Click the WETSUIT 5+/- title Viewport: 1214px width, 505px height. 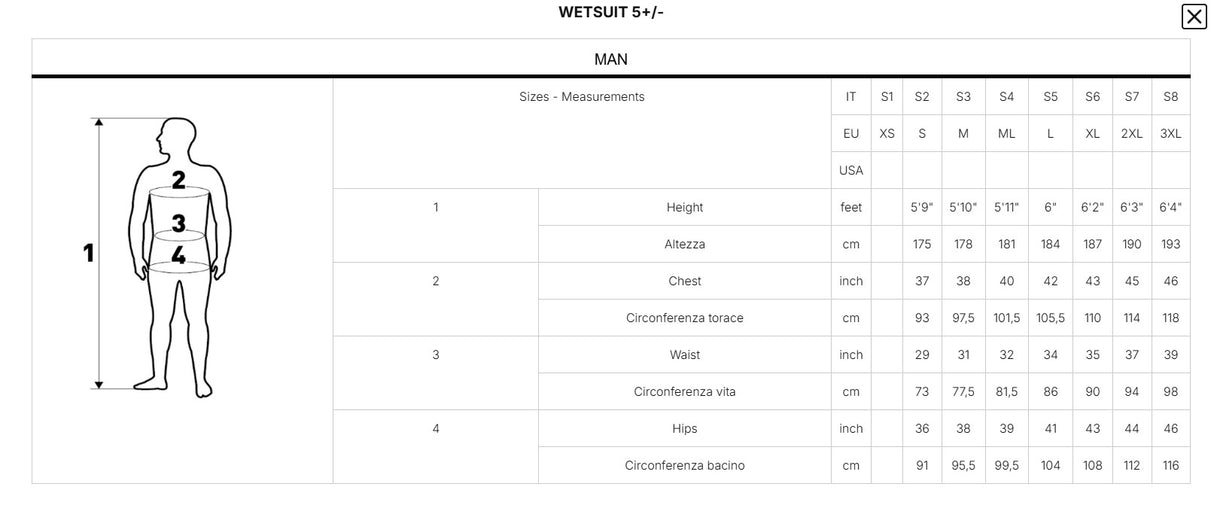611,13
